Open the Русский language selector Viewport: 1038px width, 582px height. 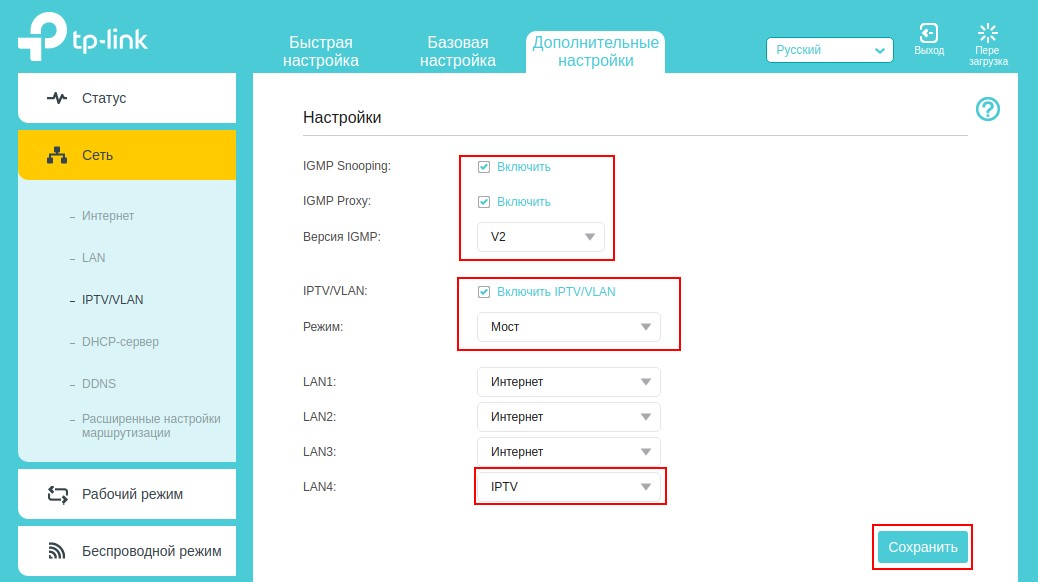click(829, 50)
